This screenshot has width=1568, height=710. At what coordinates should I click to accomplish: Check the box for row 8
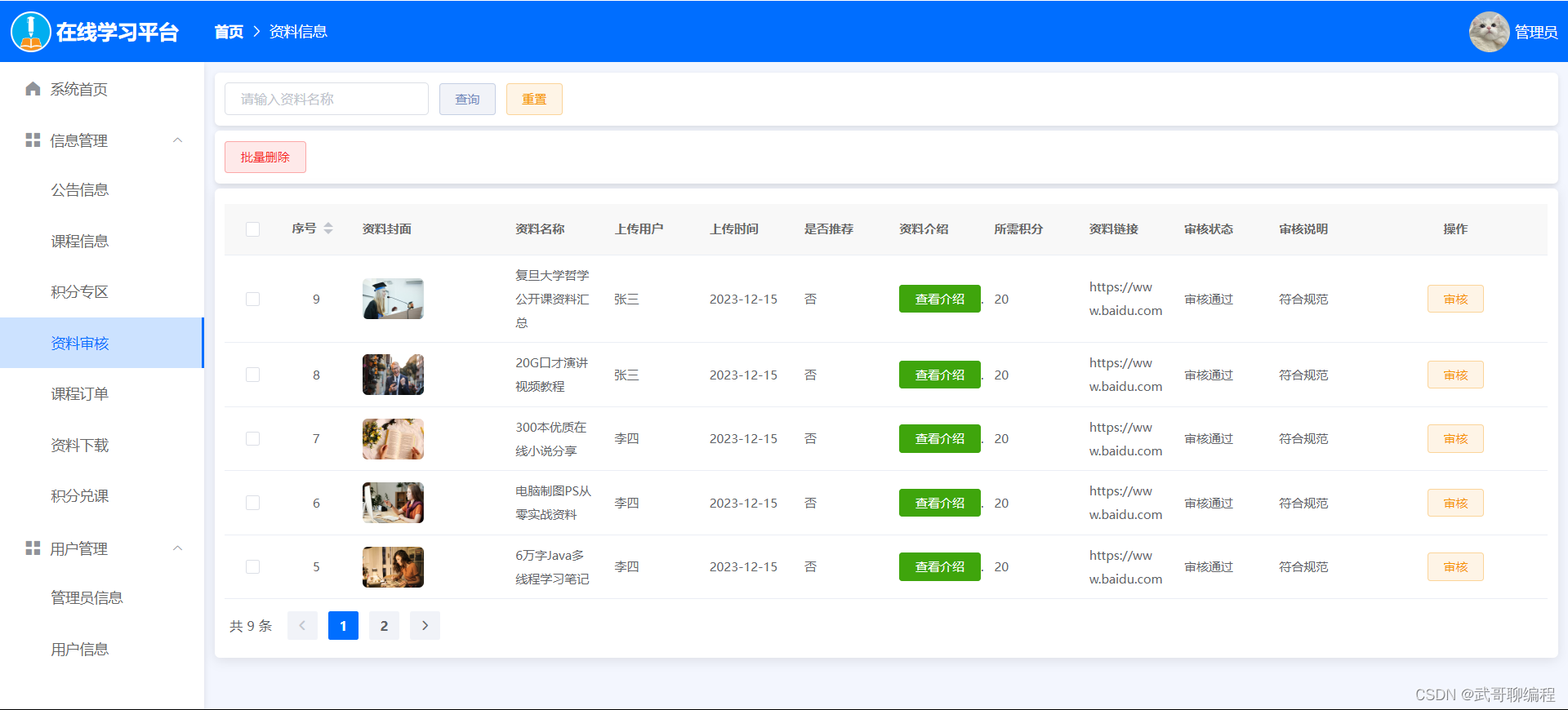pyautogui.click(x=252, y=375)
